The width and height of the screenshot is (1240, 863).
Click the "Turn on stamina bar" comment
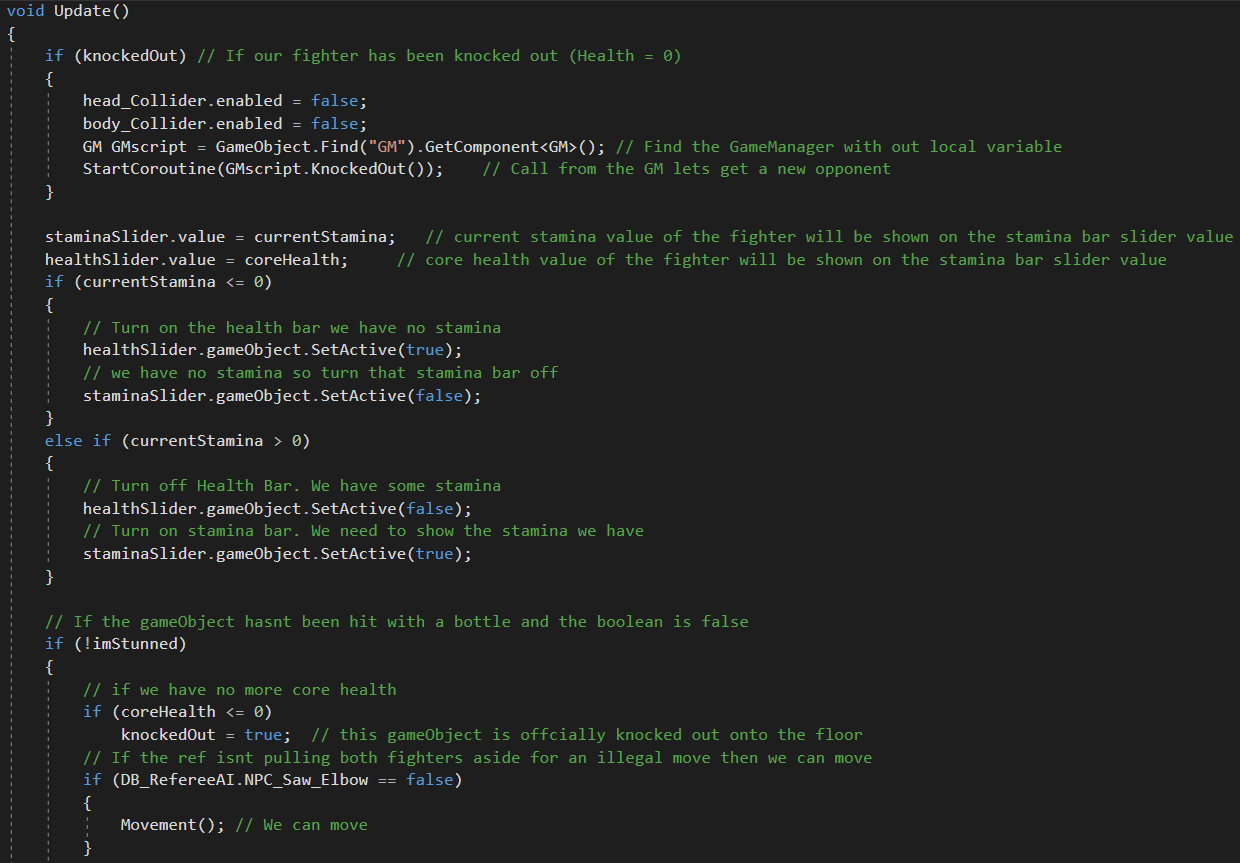coord(363,531)
